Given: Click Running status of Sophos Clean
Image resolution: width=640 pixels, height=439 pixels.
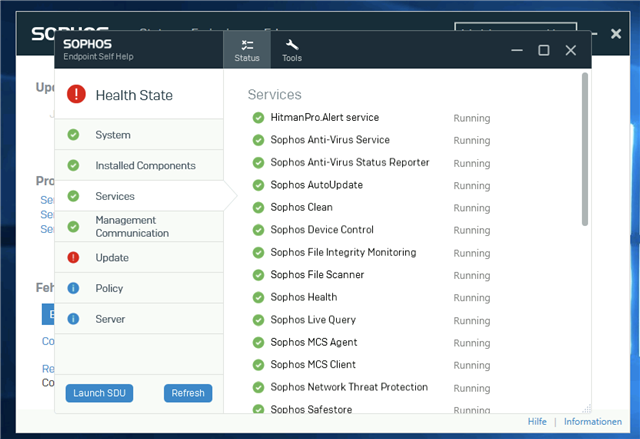Looking at the screenshot, I should coord(471,208).
